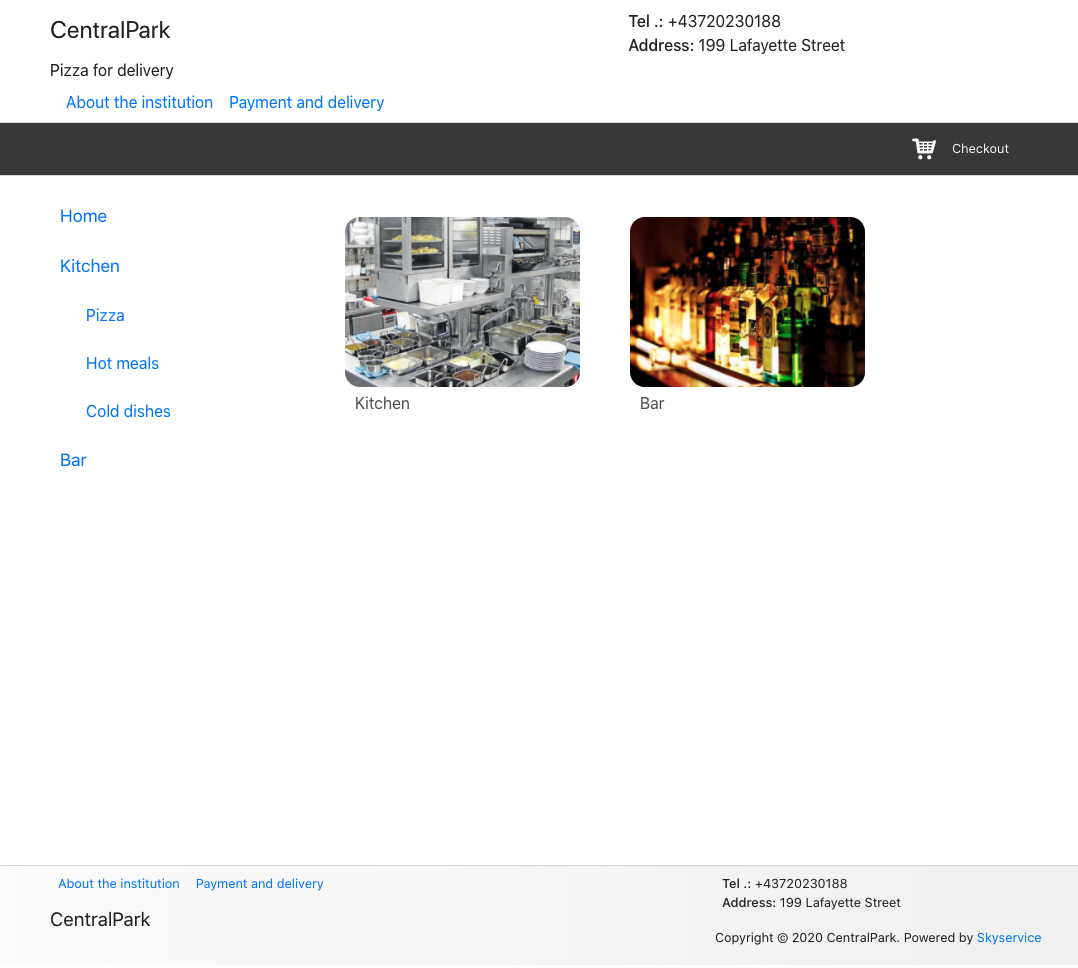Click the phone number in the header
This screenshot has width=1078, height=968.
click(723, 22)
